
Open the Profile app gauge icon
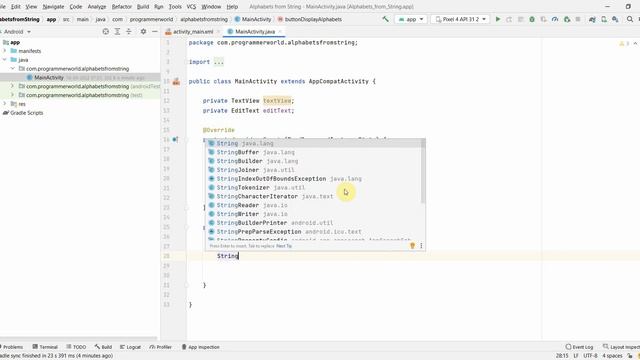555,19
